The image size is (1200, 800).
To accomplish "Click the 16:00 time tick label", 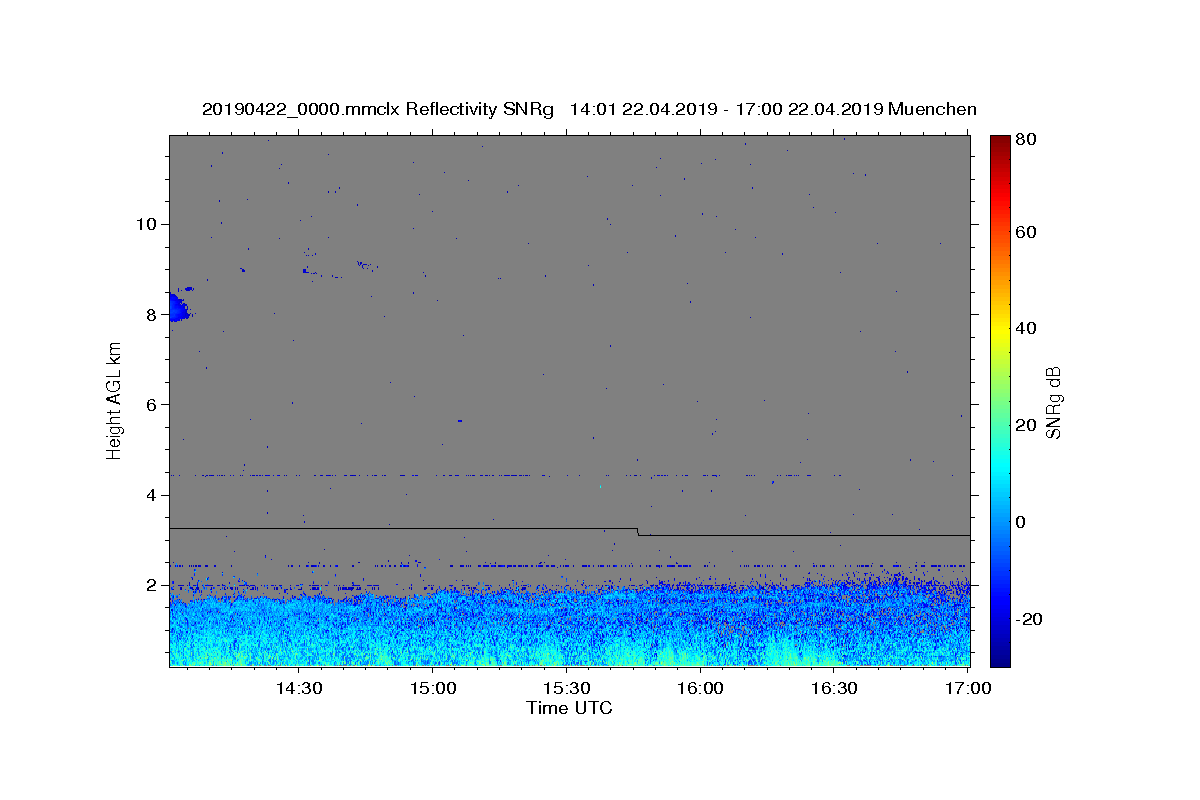I will click(x=700, y=688).
